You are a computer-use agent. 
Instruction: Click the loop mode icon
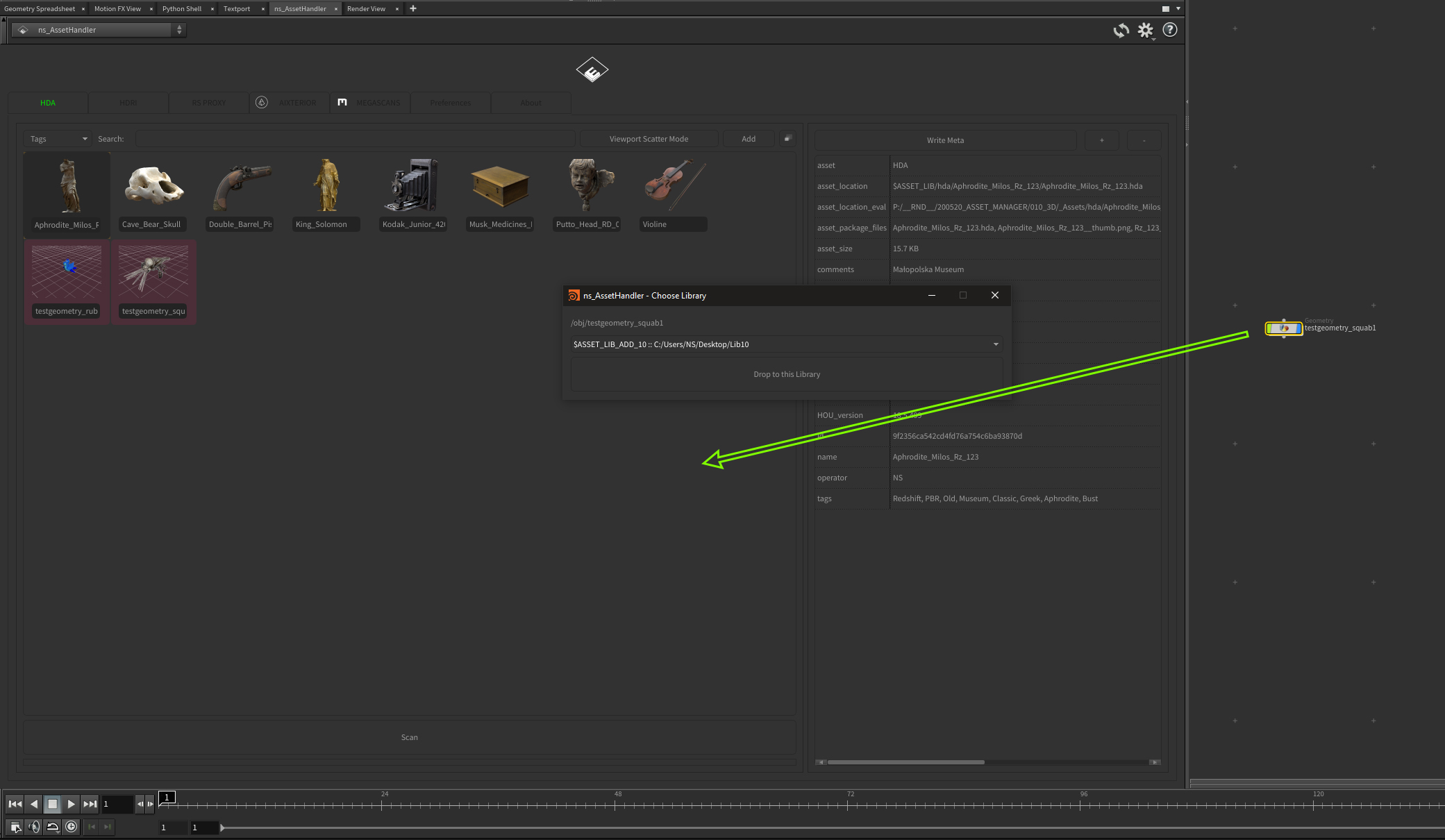tap(53, 827)
